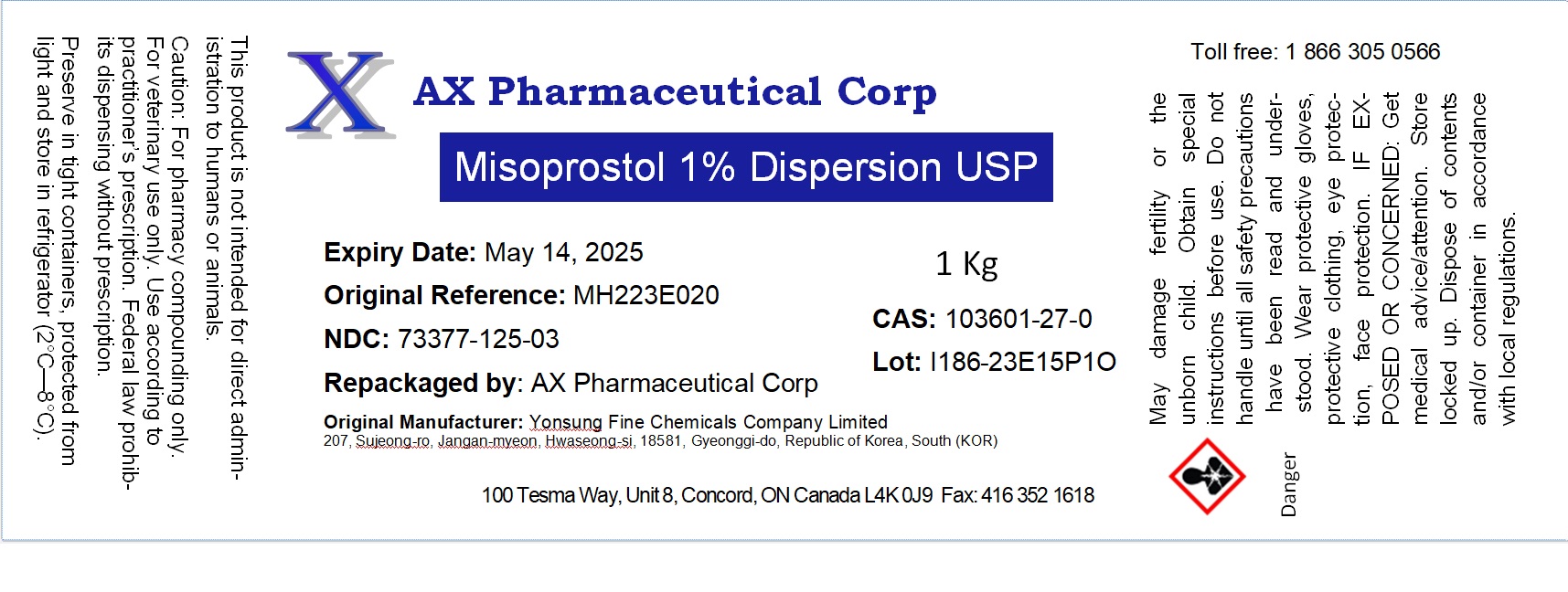The image size is (1568, 592).
Task: Click the 1 Kg weight text
Action: coord(965,264)
